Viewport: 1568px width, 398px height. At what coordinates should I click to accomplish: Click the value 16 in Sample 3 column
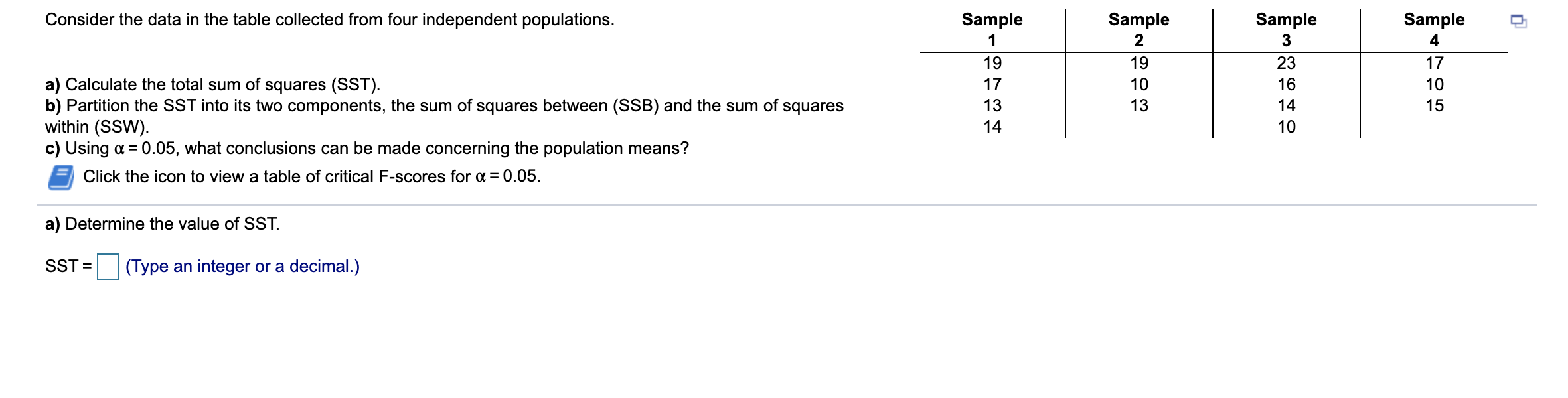pyautogui.click(x=1286, y=84)
